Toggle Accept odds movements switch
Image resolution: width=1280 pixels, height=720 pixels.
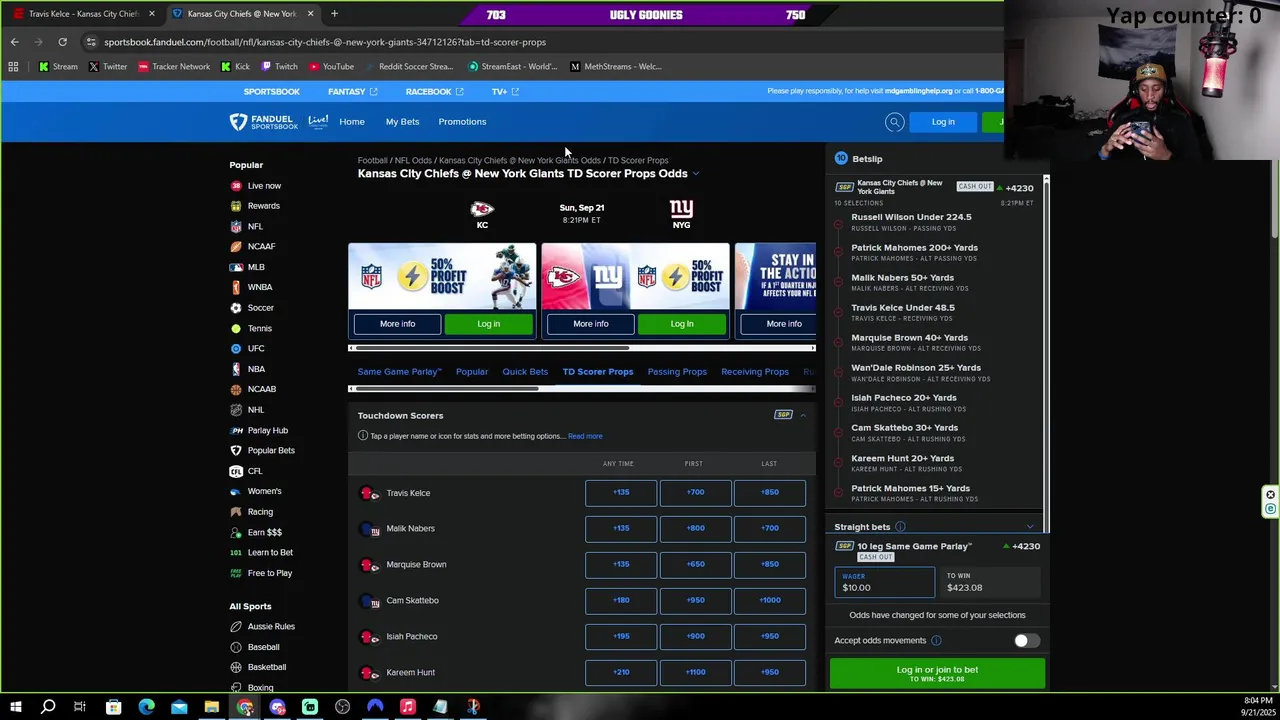1027,641
